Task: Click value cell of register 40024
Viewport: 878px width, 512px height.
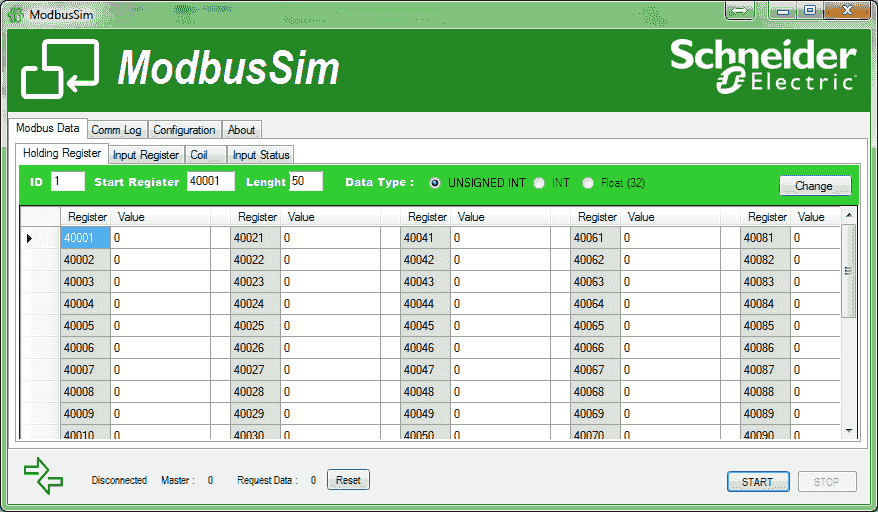Action: click(x=331, y=304)
